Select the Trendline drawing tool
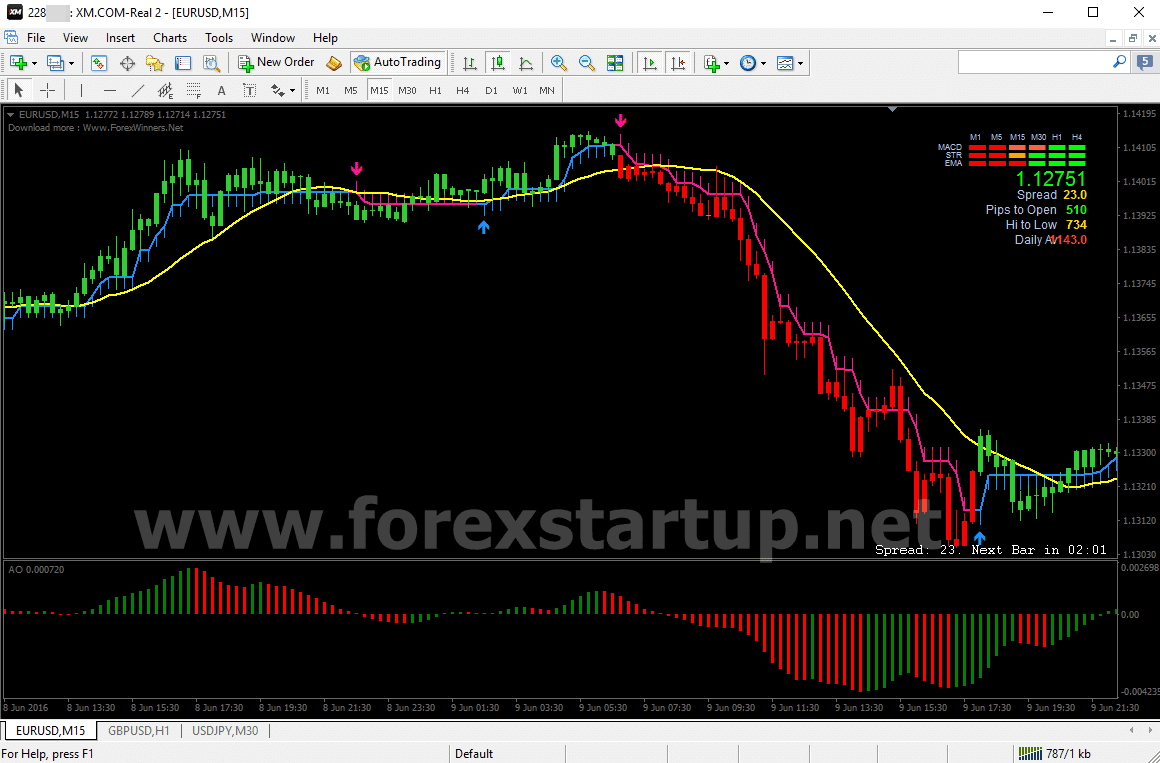This screenshot has width=1160, height=763. 138,90
